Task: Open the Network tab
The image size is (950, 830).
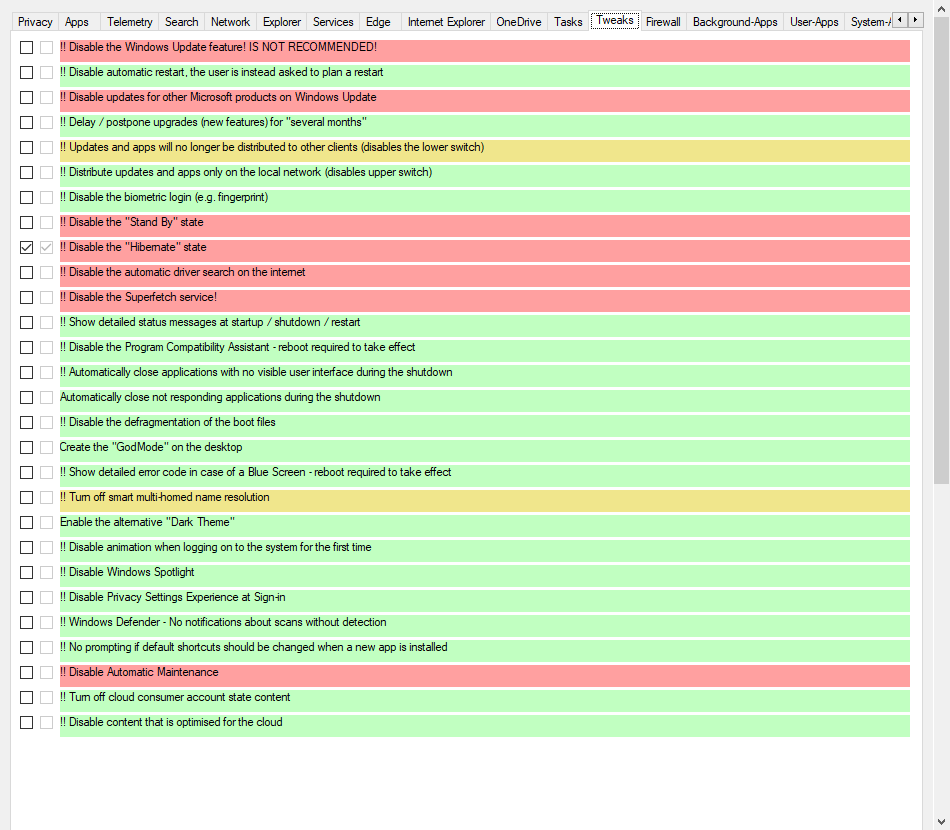Action: coord(230,22)
